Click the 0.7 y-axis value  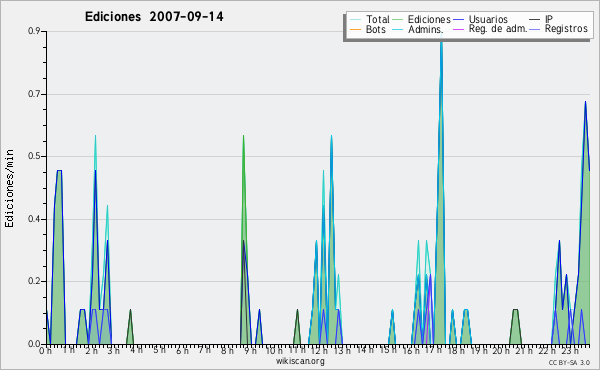pos(34,94)
